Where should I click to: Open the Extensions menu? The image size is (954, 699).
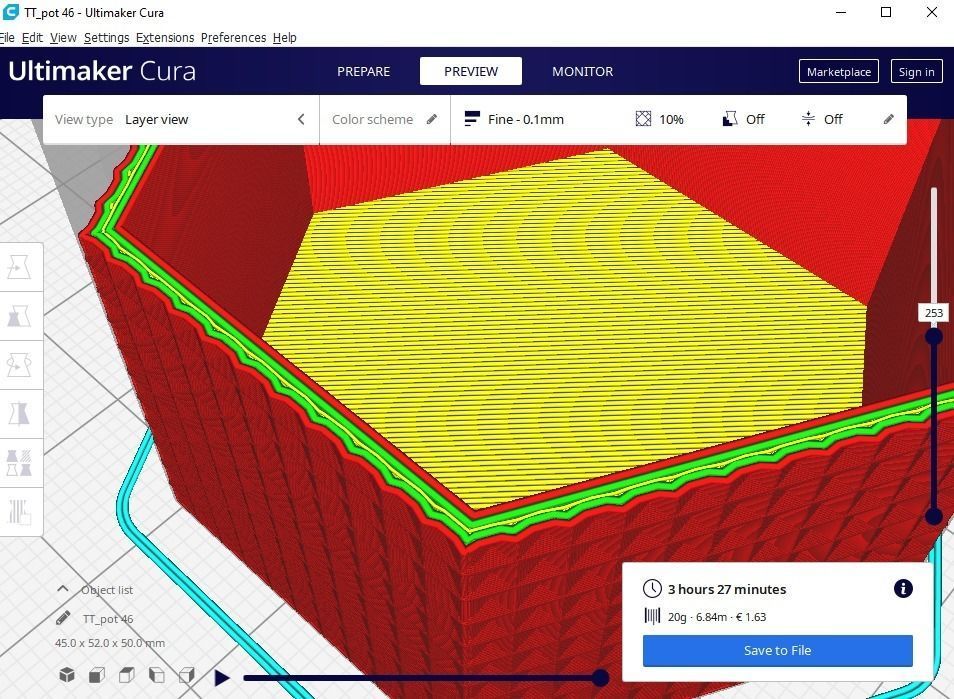[165, 38]
